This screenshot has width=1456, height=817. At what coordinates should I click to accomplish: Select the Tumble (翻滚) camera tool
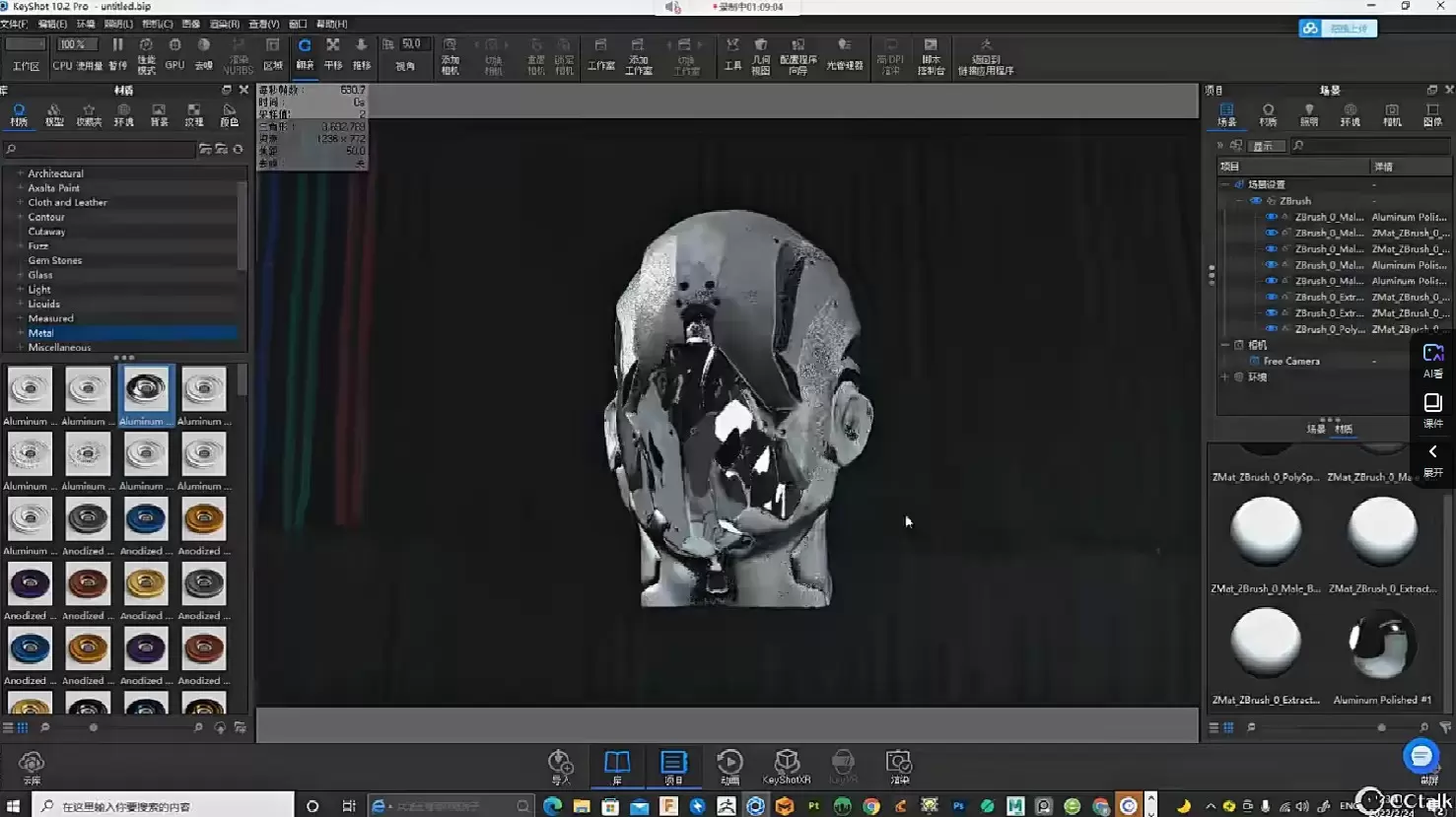tap(305, 54)
